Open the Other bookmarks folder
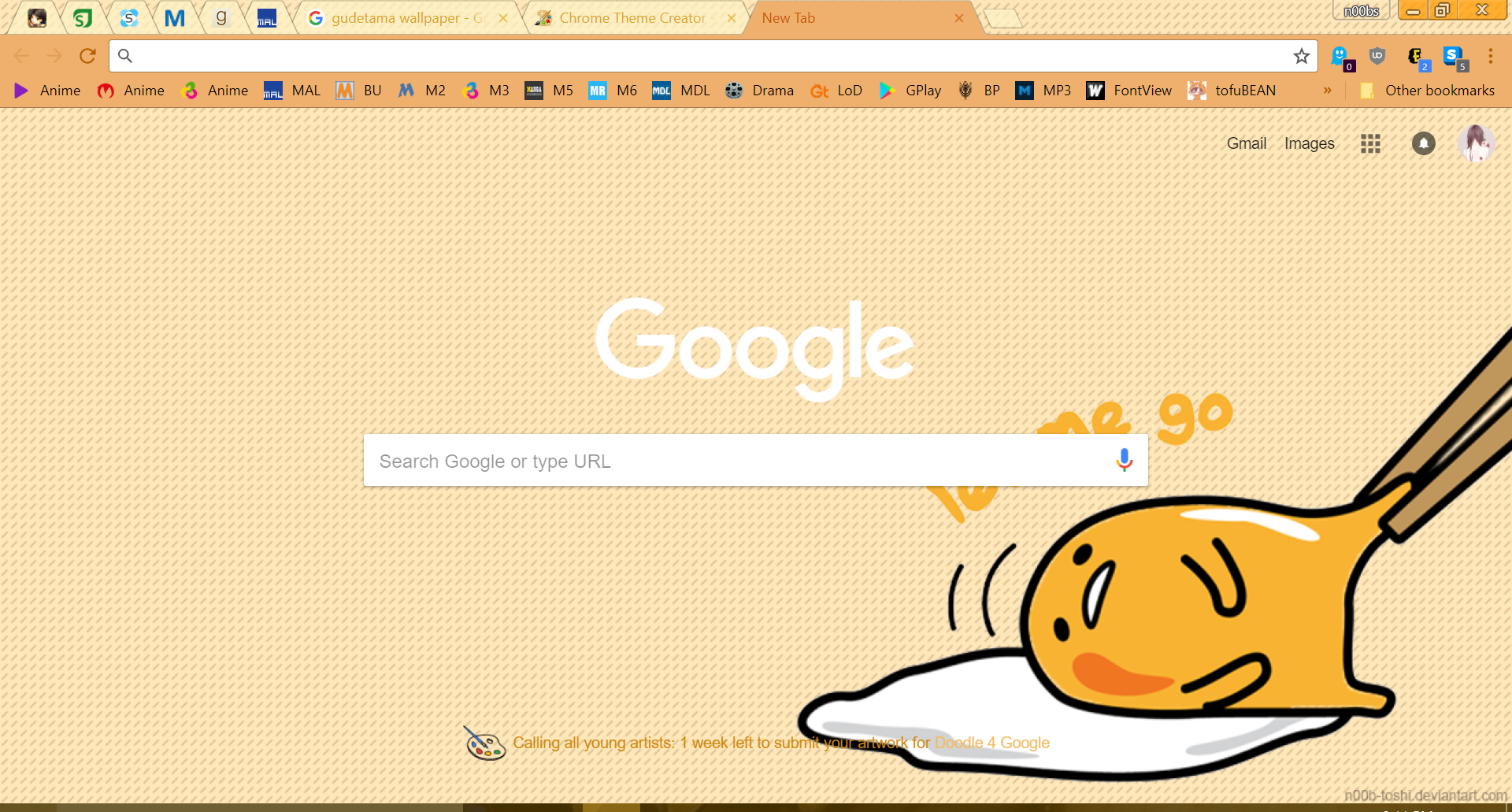This screenshot has height=812, width=1512. click(1427, 91)
